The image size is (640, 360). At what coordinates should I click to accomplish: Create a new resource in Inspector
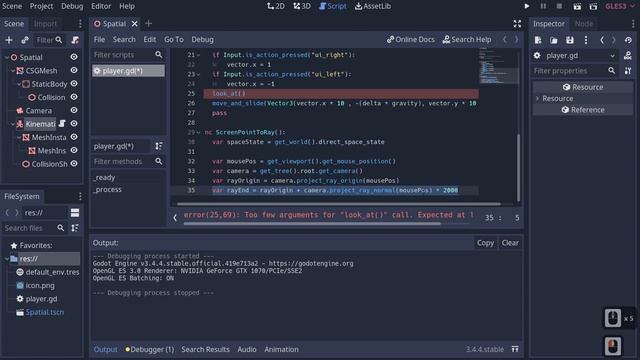click(x=538, y=40)
